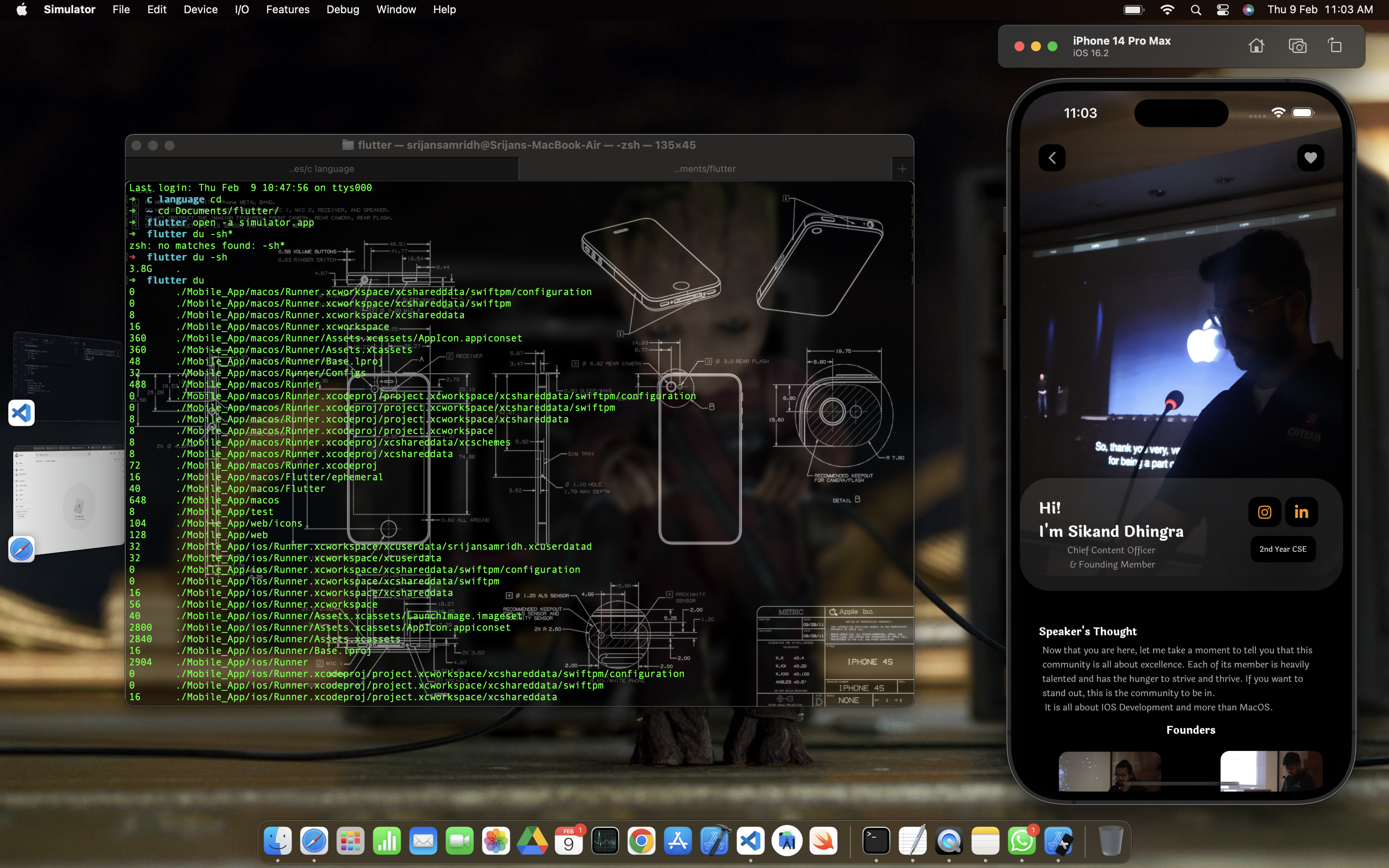This screenshot has height=868, width=1389.
Task: Open Terminal from the Dock
Action: pos(876,841)
